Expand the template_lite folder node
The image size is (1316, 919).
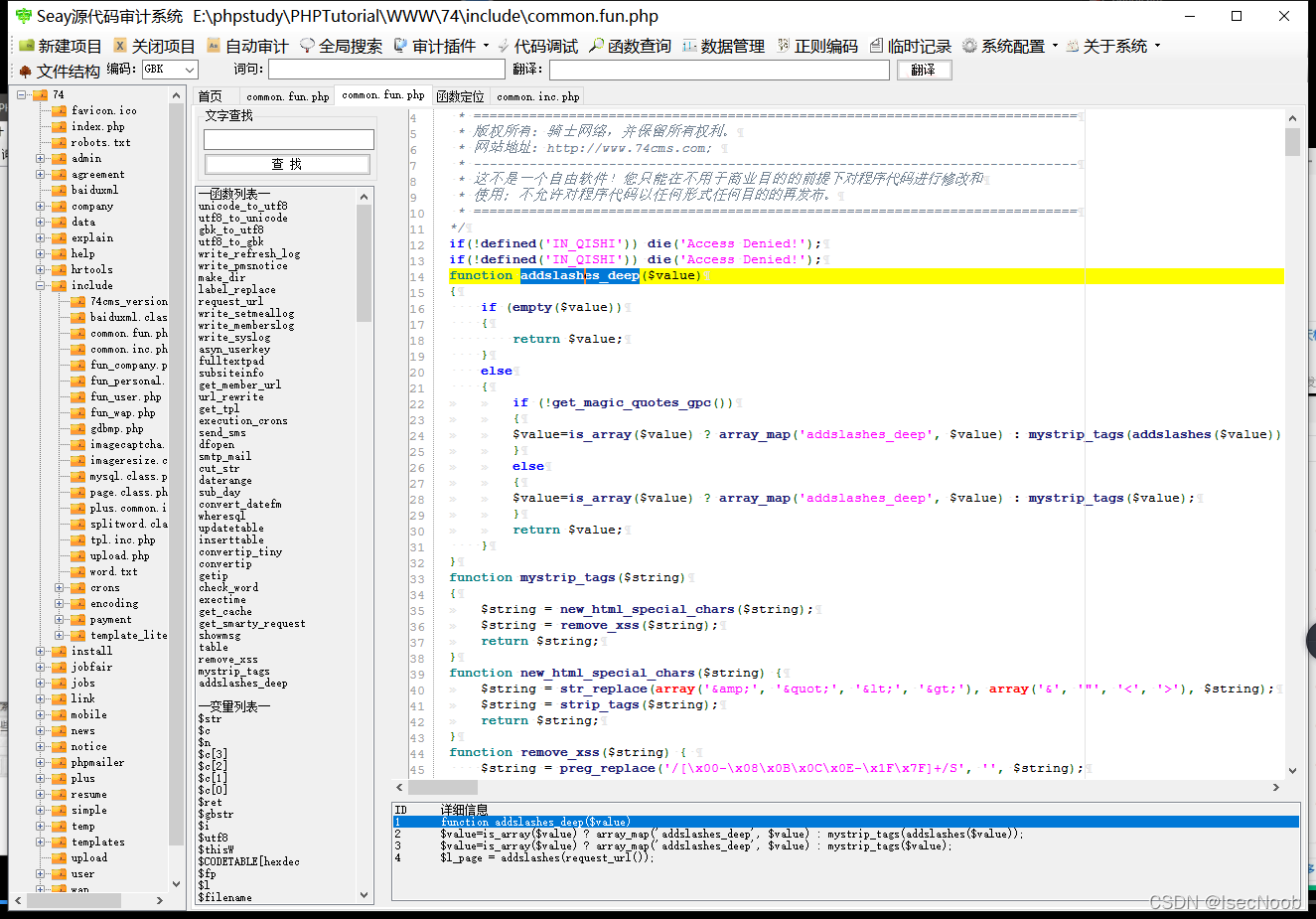(60, 636)
